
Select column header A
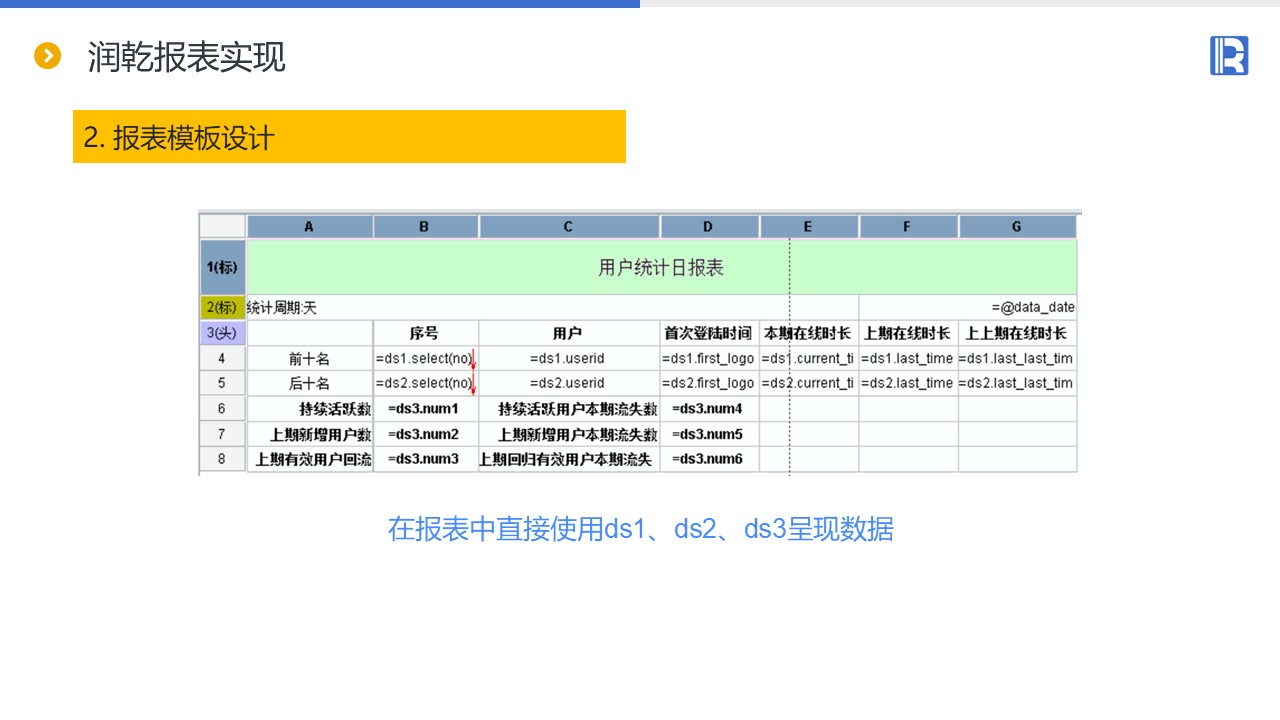coord(310,227)
